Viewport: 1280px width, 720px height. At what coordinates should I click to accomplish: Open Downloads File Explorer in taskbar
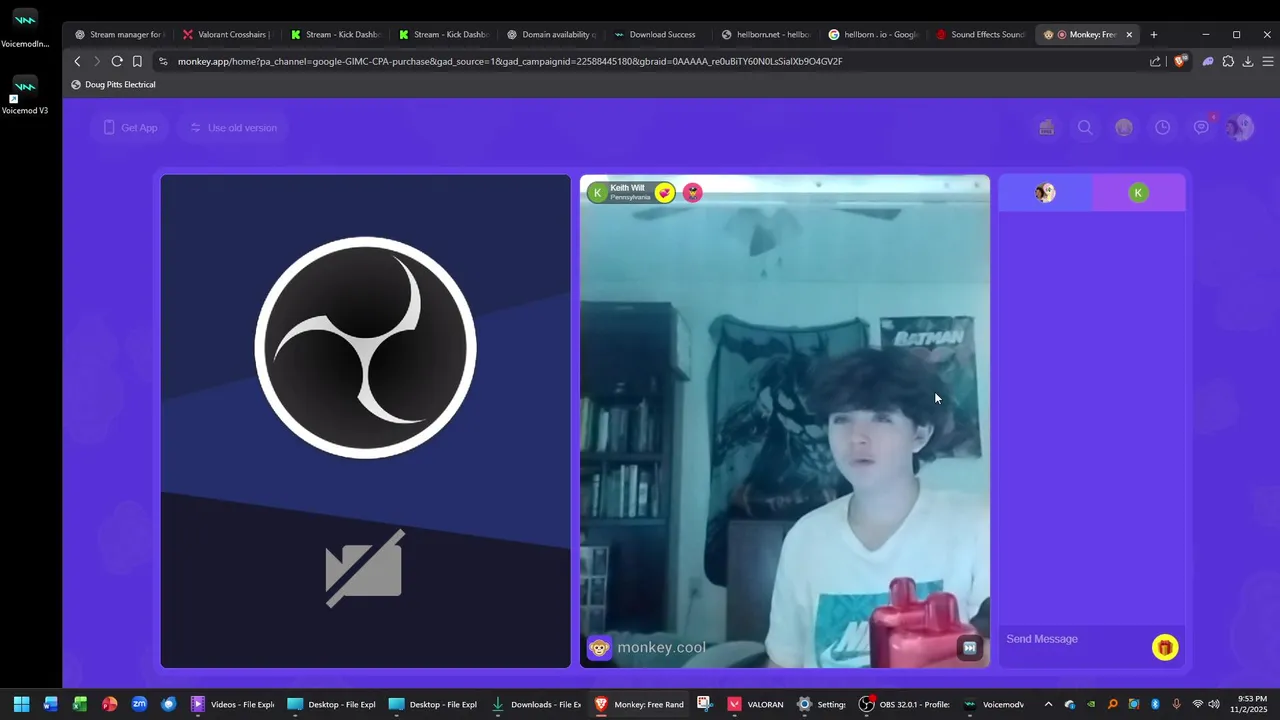pyautogui.click(x=536, y=704)
